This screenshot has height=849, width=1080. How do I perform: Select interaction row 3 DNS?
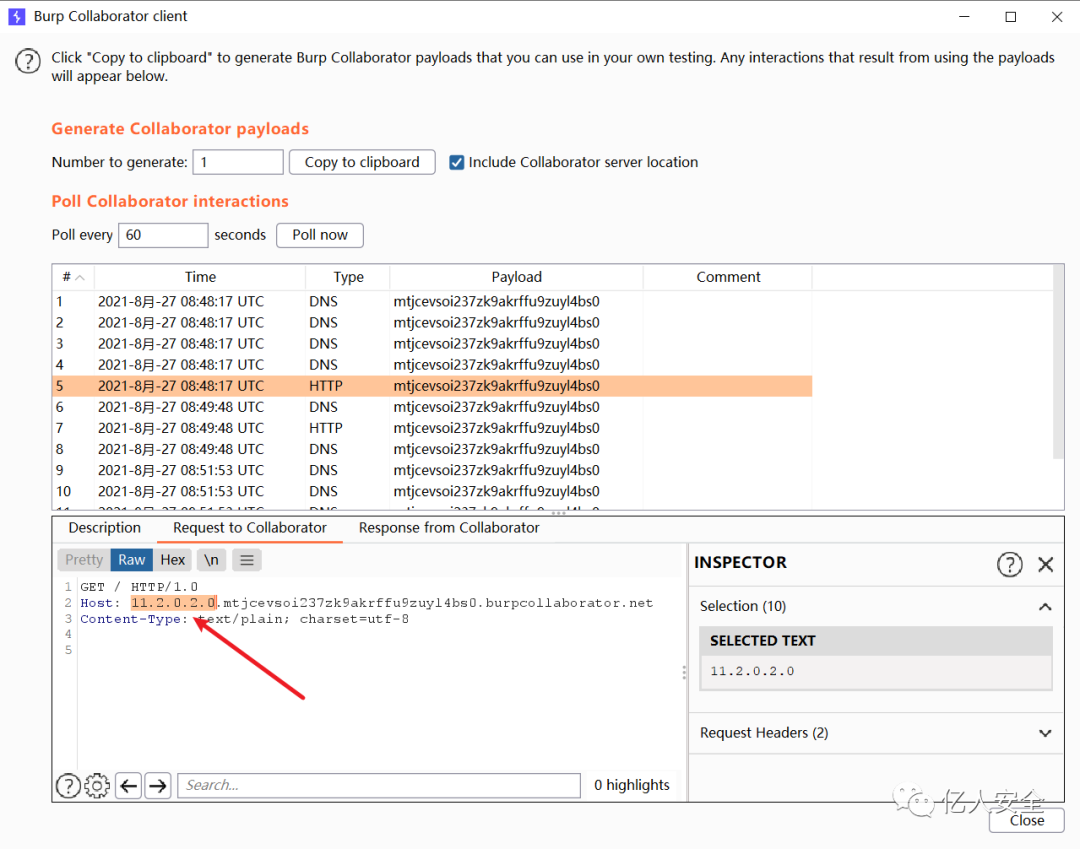(433, 344)
